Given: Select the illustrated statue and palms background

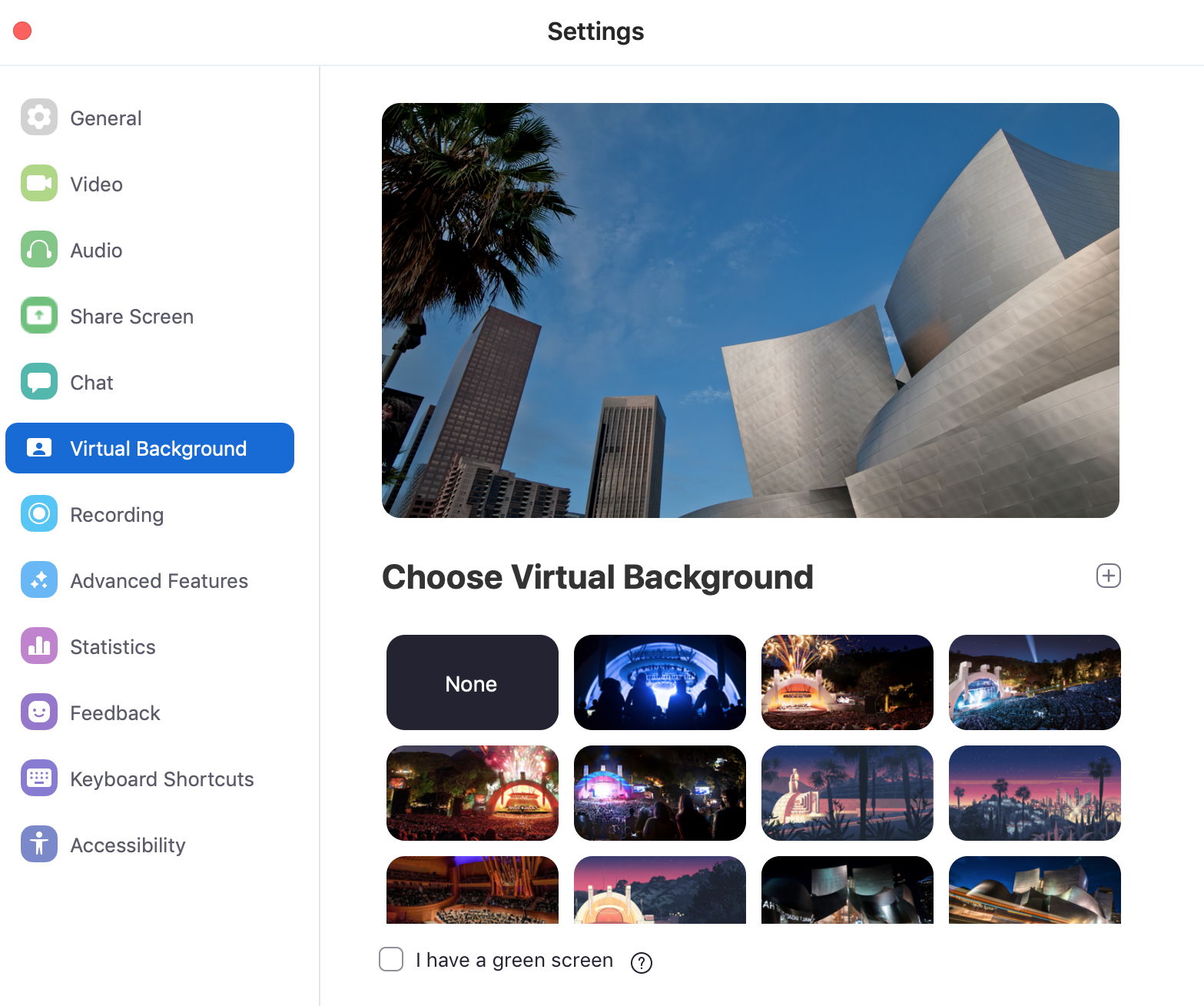Looking at the screenshot, I should [x=847, y=793].
